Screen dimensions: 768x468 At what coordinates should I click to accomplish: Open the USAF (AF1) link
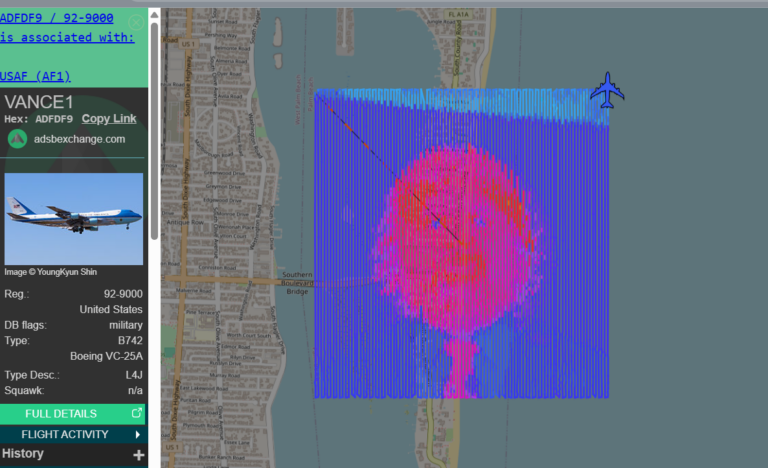pos(35,76)
